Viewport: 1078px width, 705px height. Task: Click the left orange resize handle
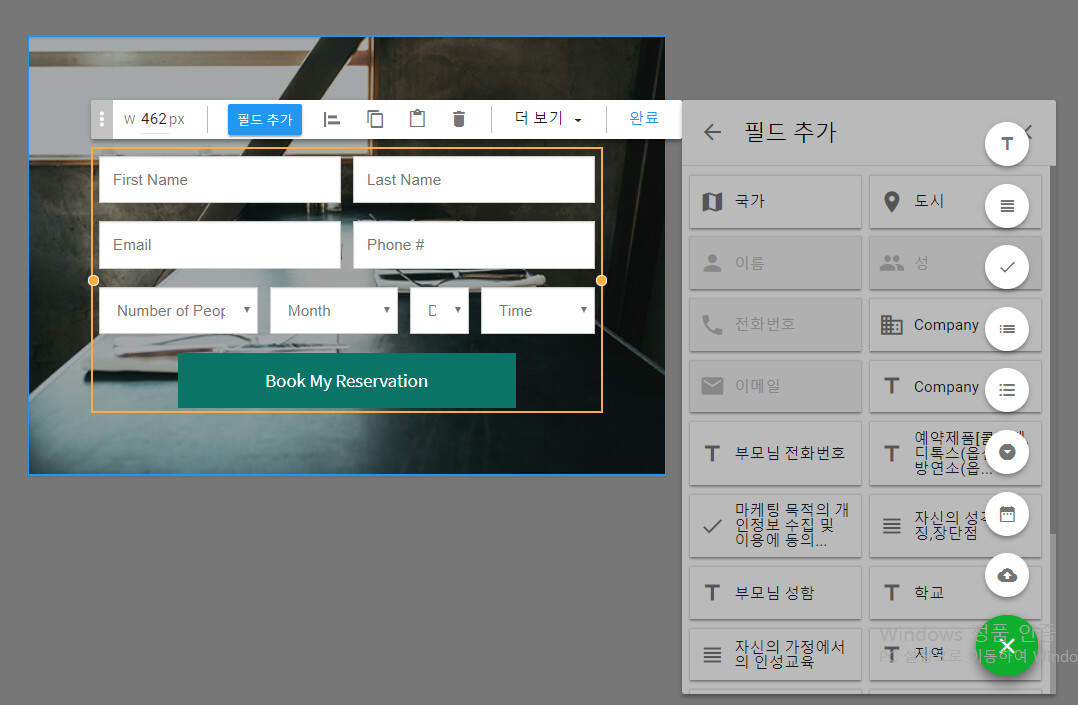94,280
